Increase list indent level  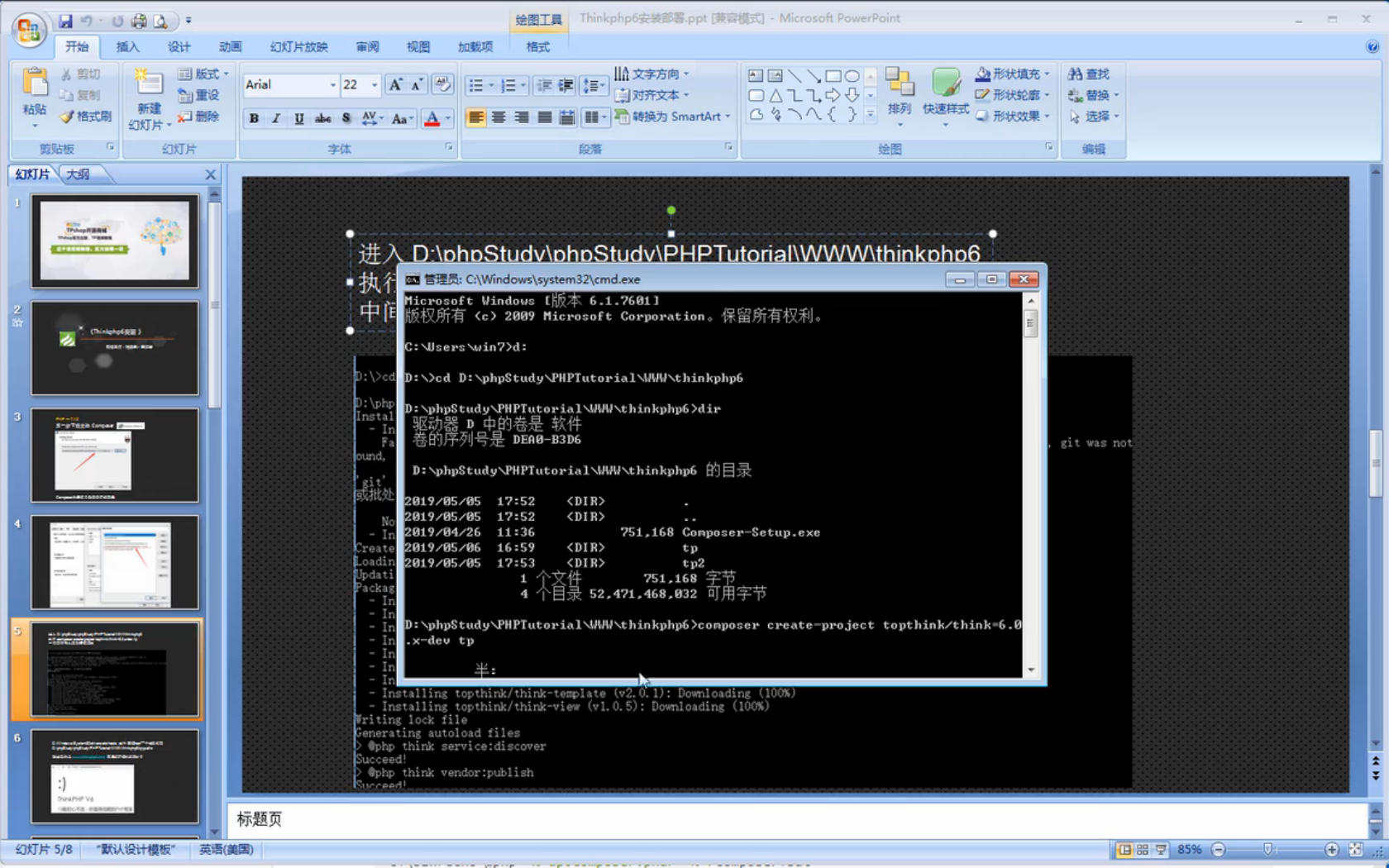click(x=566, y=85)
